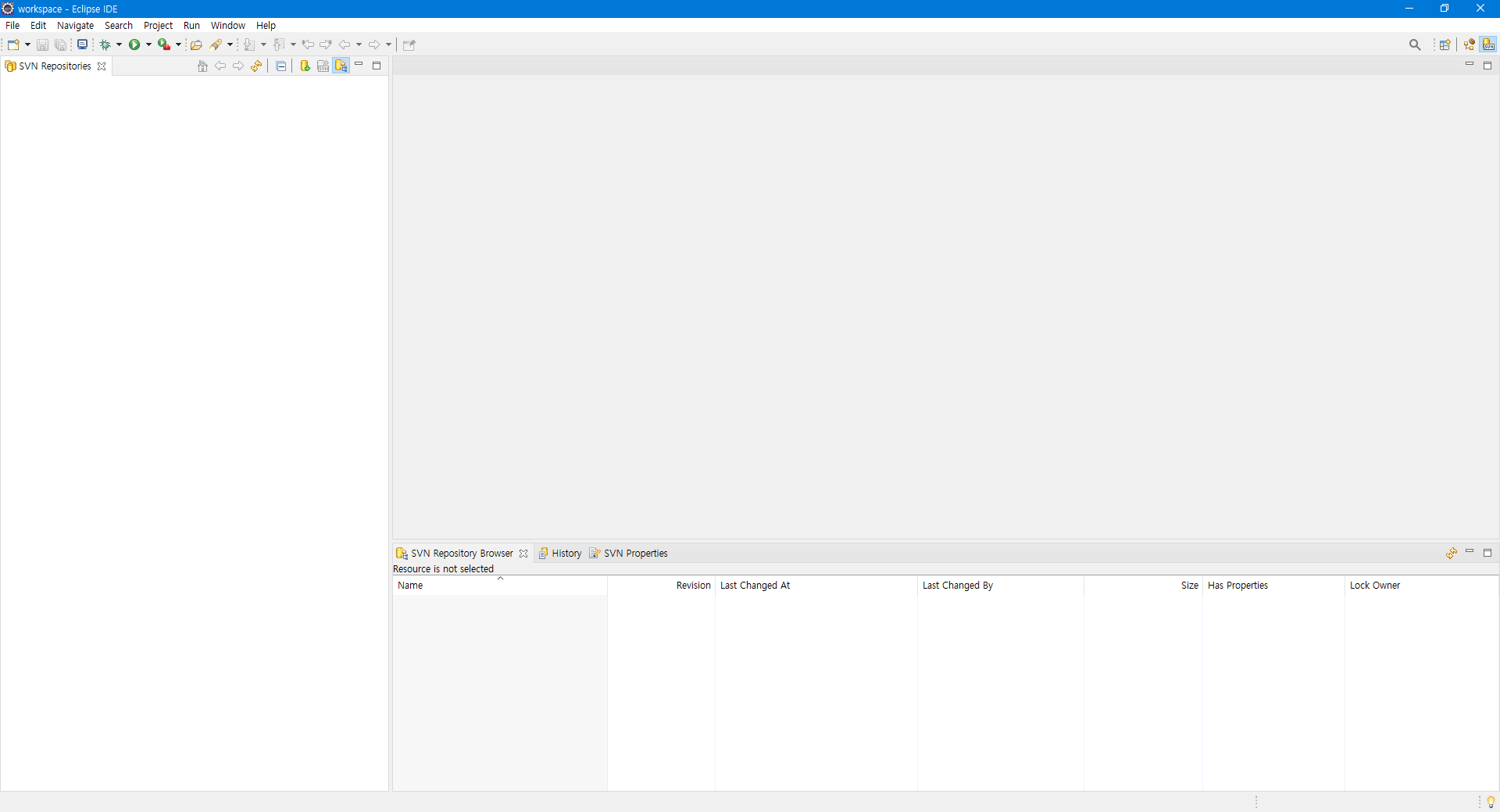Sort by the Revision column header
The height and width of the screenshot is (812, 1500).
tap(662, 586)
